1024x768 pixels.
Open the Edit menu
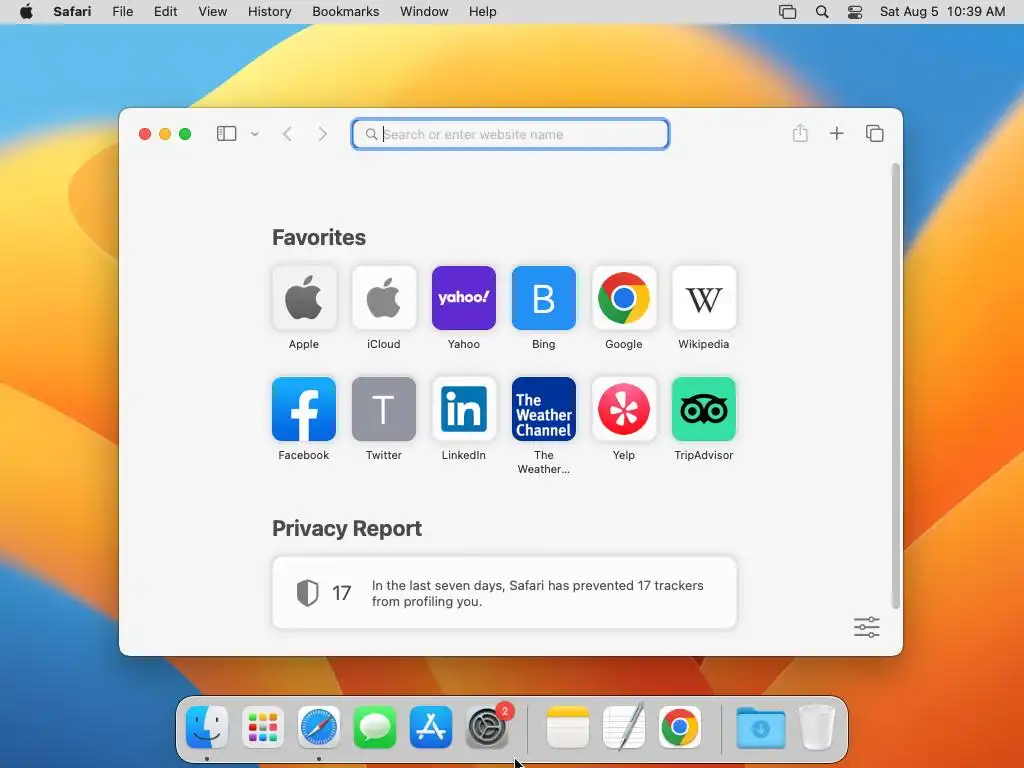tap(165, 12)
